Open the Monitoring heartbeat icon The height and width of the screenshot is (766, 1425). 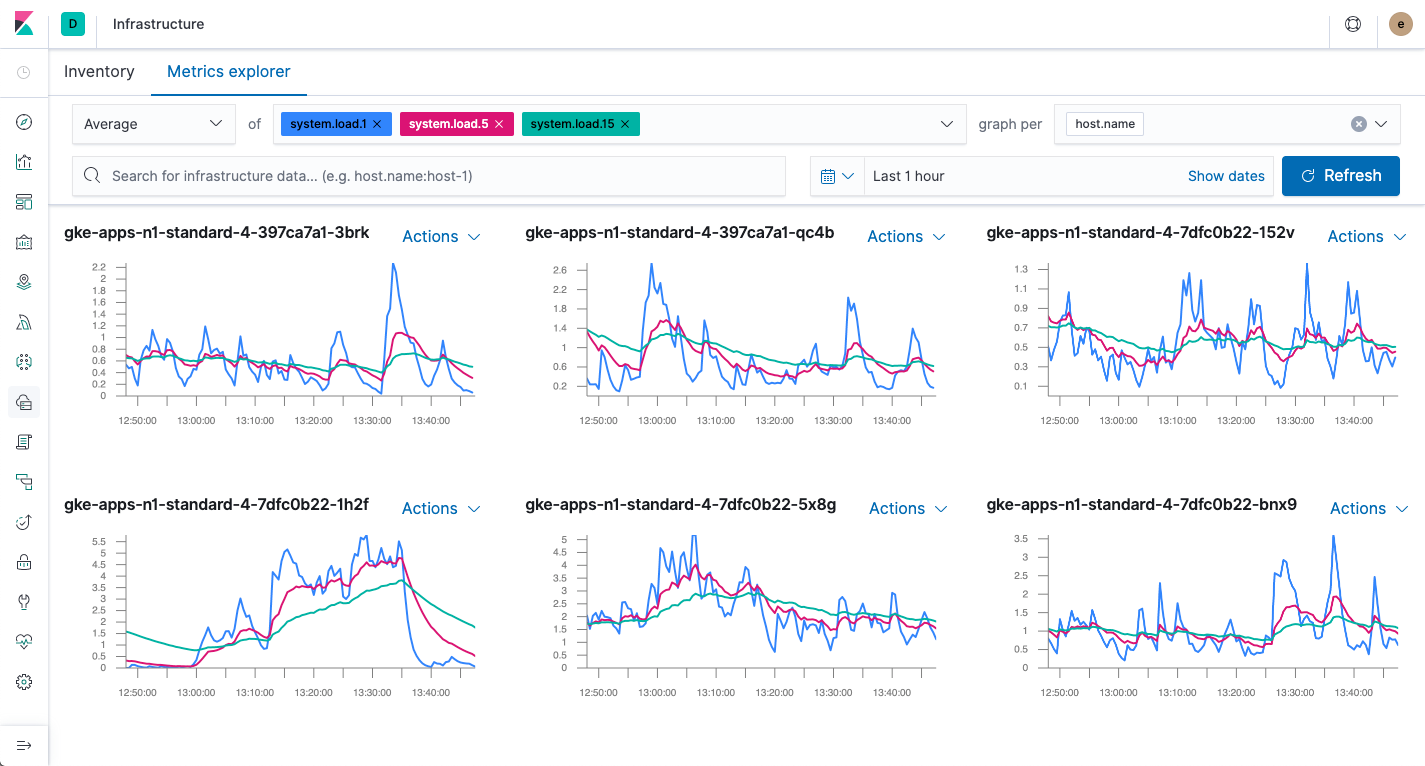(x=25, y=641)
